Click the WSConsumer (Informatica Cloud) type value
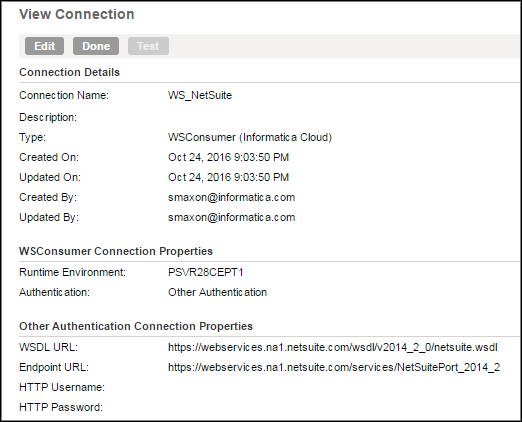The image size is (522, 422). [250, 137]
